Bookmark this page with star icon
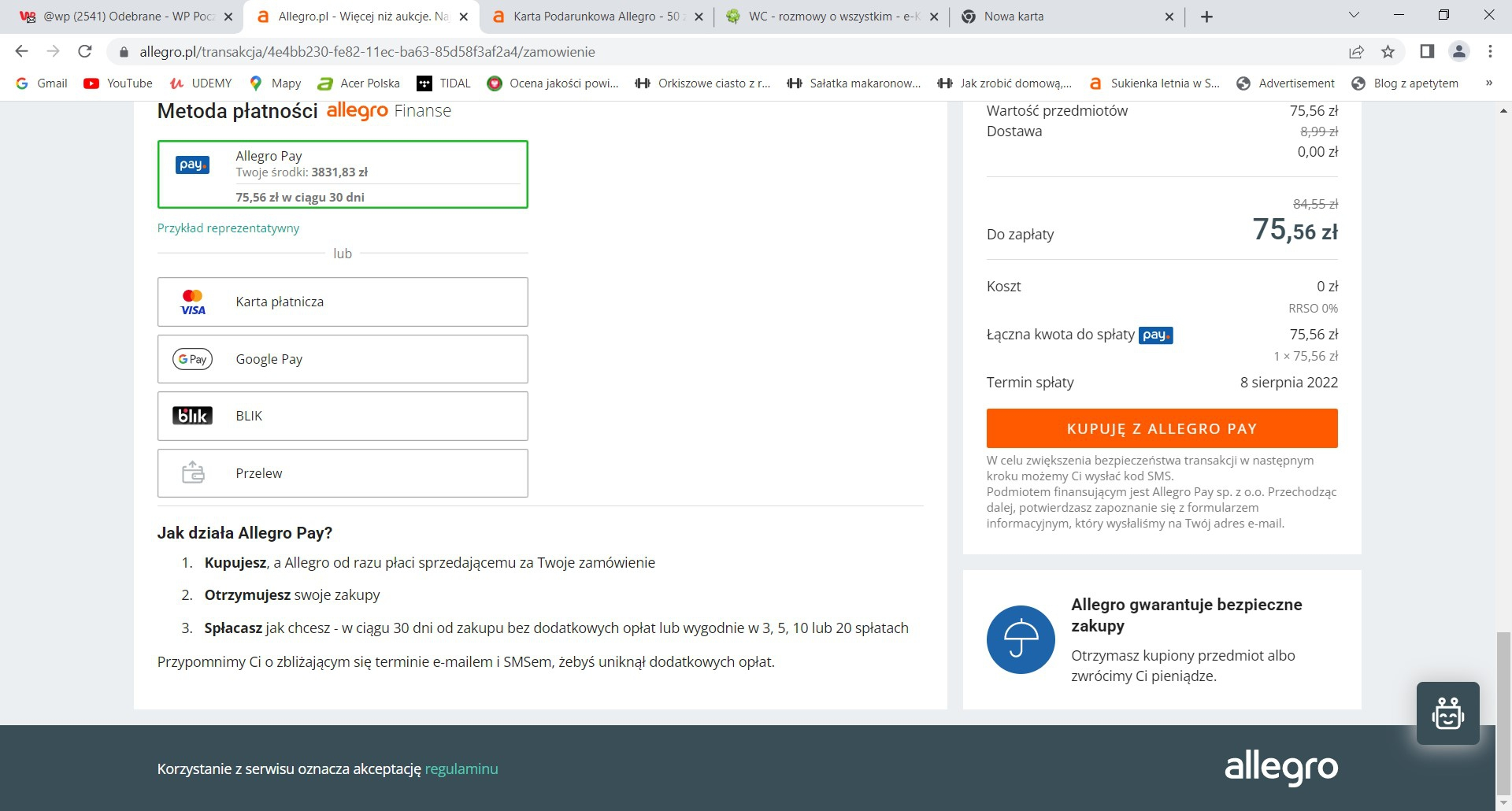1512x811 pixels. [1388, 52]
